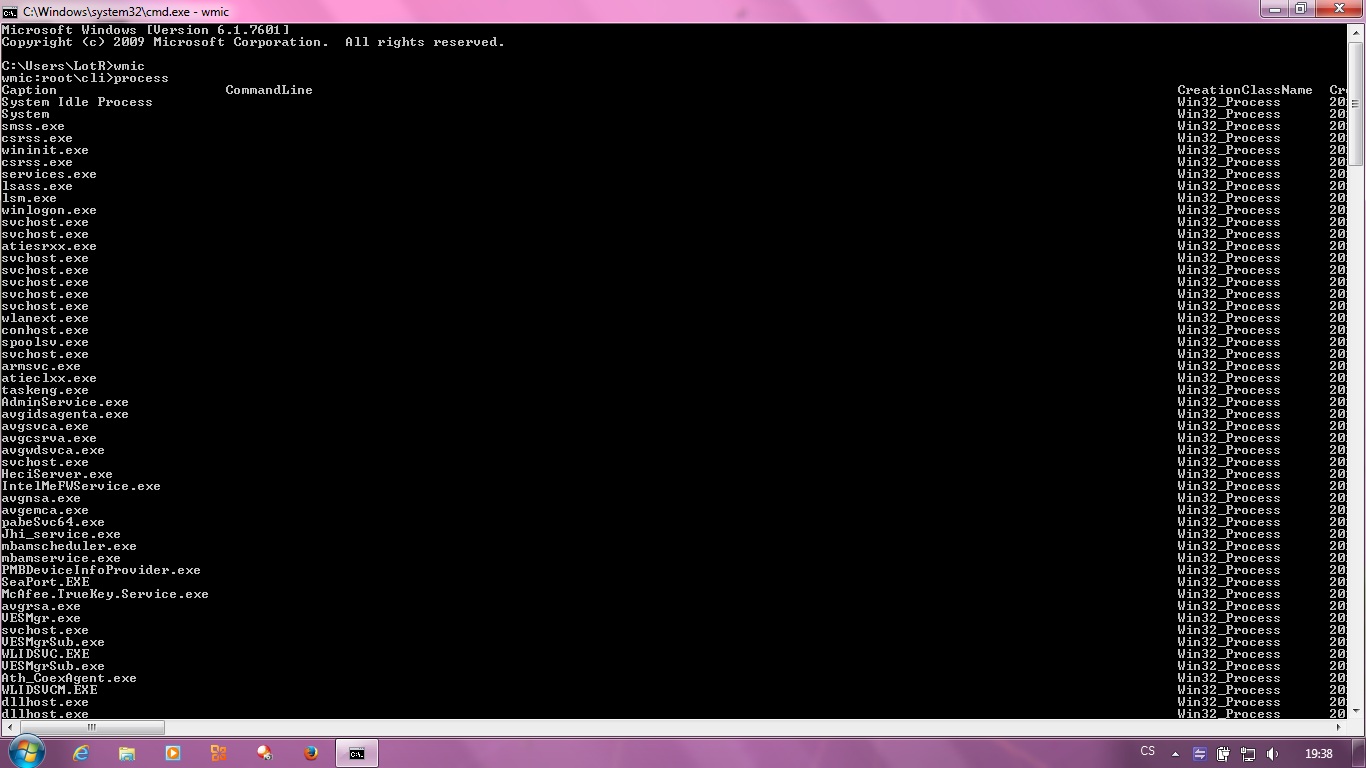
Task: Select the active cmd.exe taskbar button
Action: pos(357,753)
